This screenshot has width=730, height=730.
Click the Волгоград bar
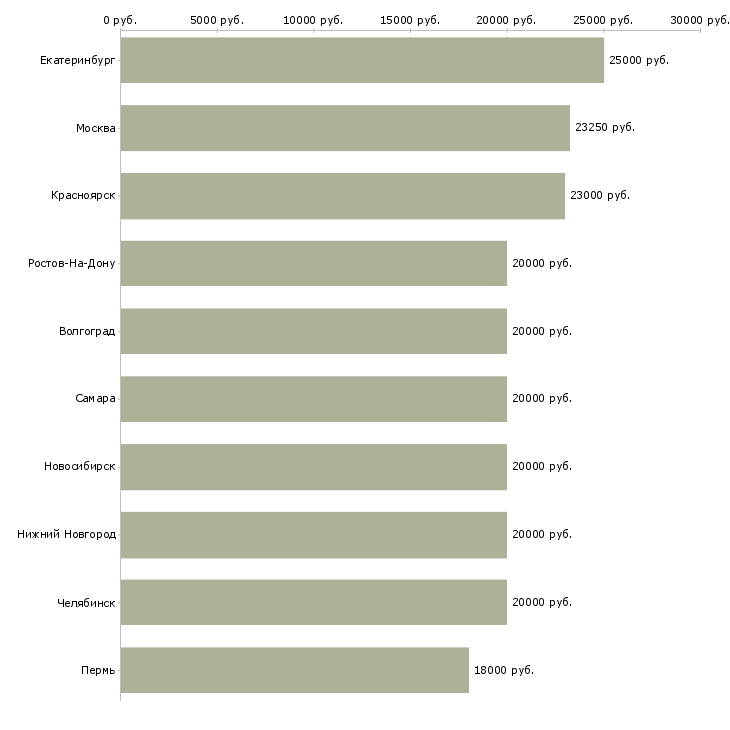coord(313,331)
